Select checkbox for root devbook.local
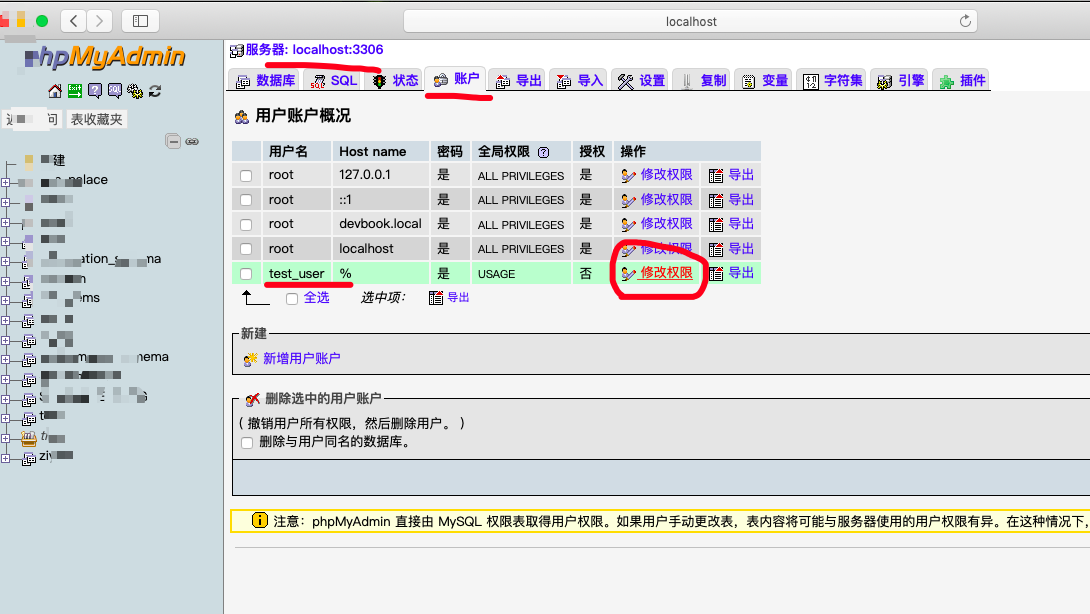 246,225
